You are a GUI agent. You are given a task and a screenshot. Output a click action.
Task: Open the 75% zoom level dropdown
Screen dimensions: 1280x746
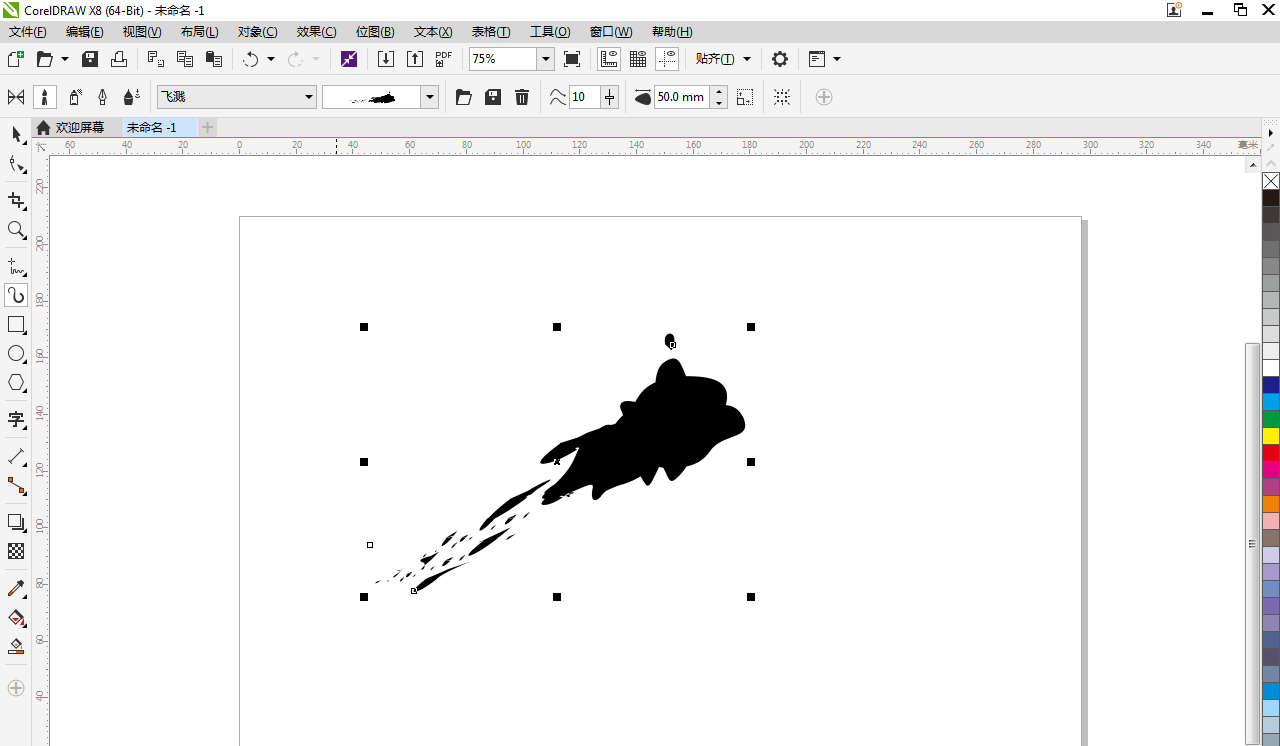[x=546, y=59]
